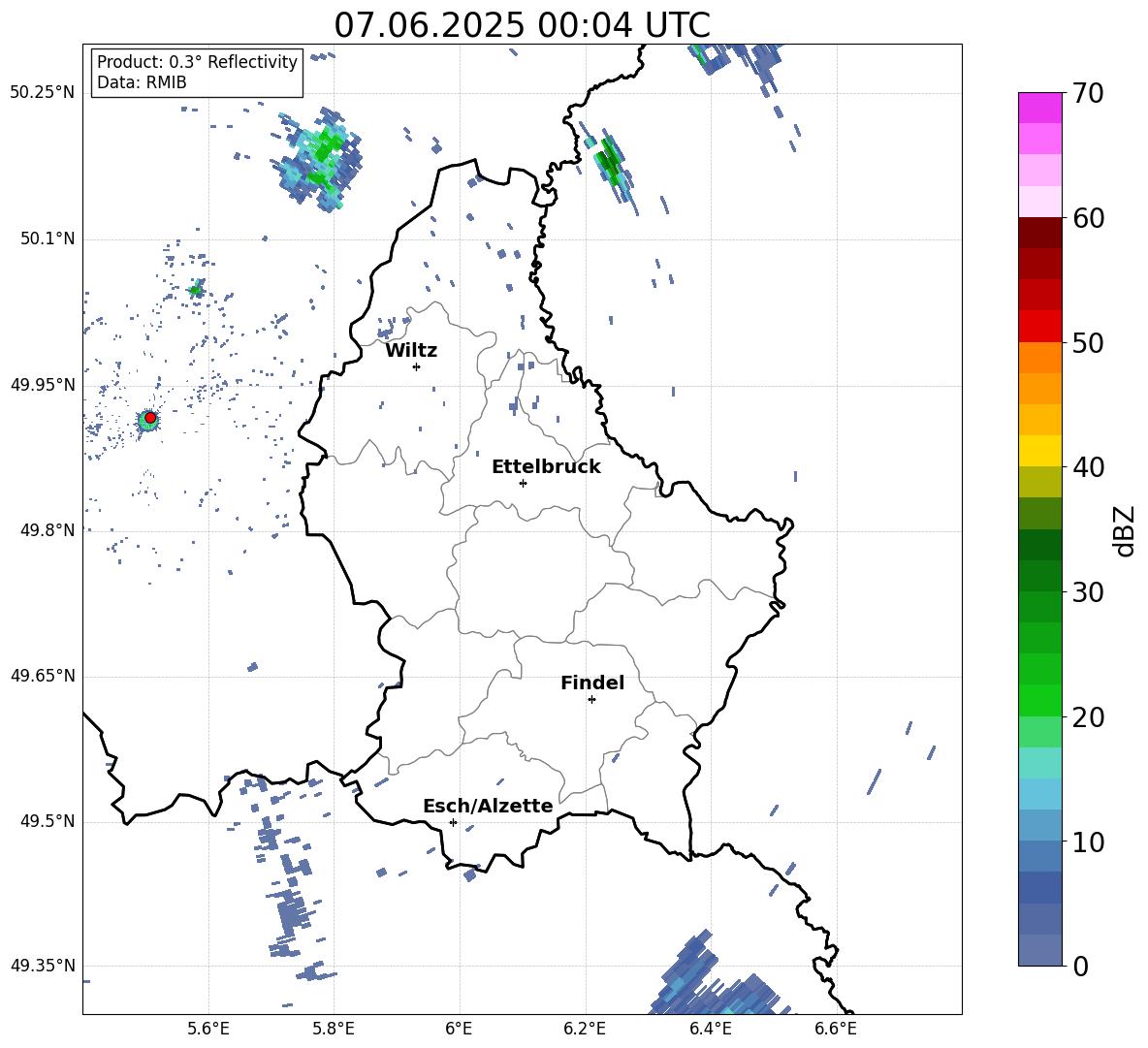This screenshot has width=1148, height=1048.
Task: Select the Esch/Alzette station label
Action: [488, 806]
